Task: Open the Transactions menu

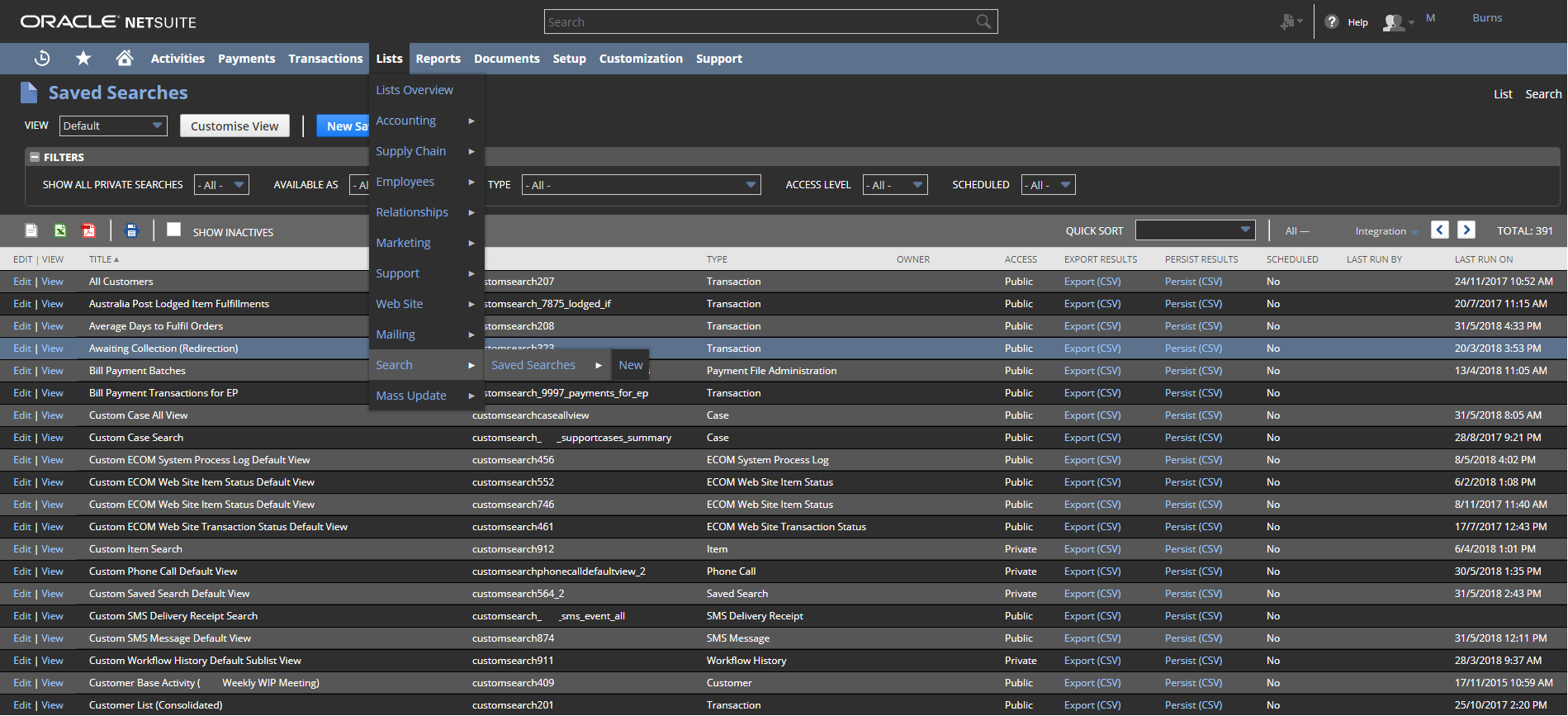Action: coord(325,59)
